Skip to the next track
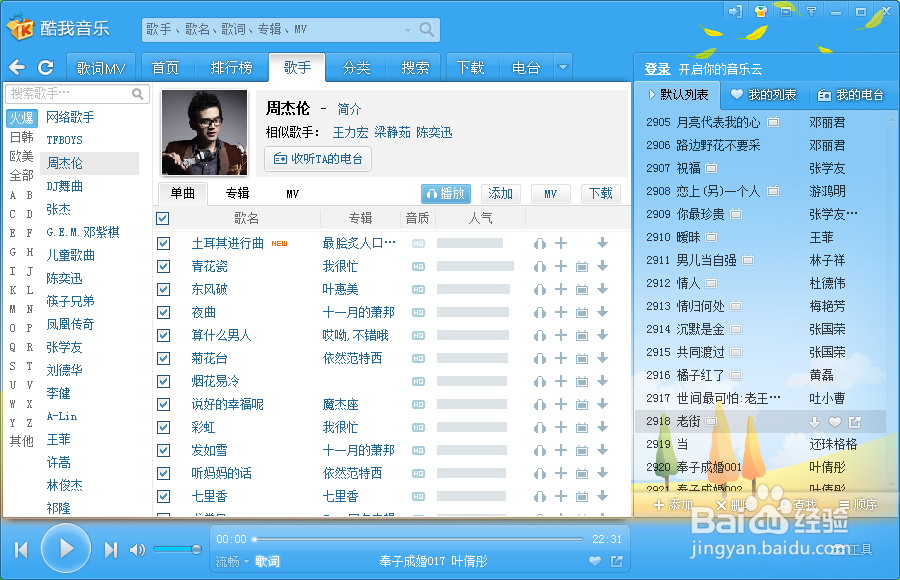This screenshot has width=900, height=580. (111, 550)
